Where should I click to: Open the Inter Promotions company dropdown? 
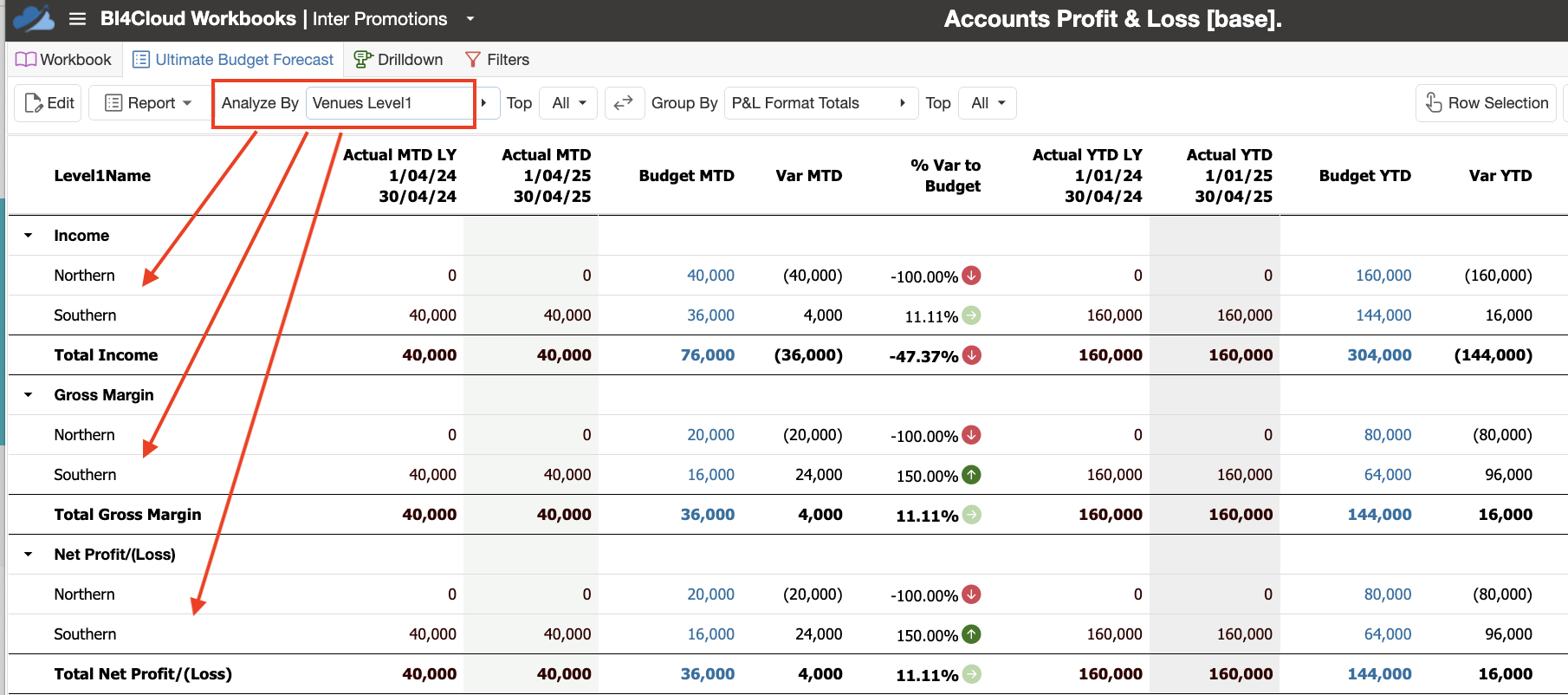(470, 19)
